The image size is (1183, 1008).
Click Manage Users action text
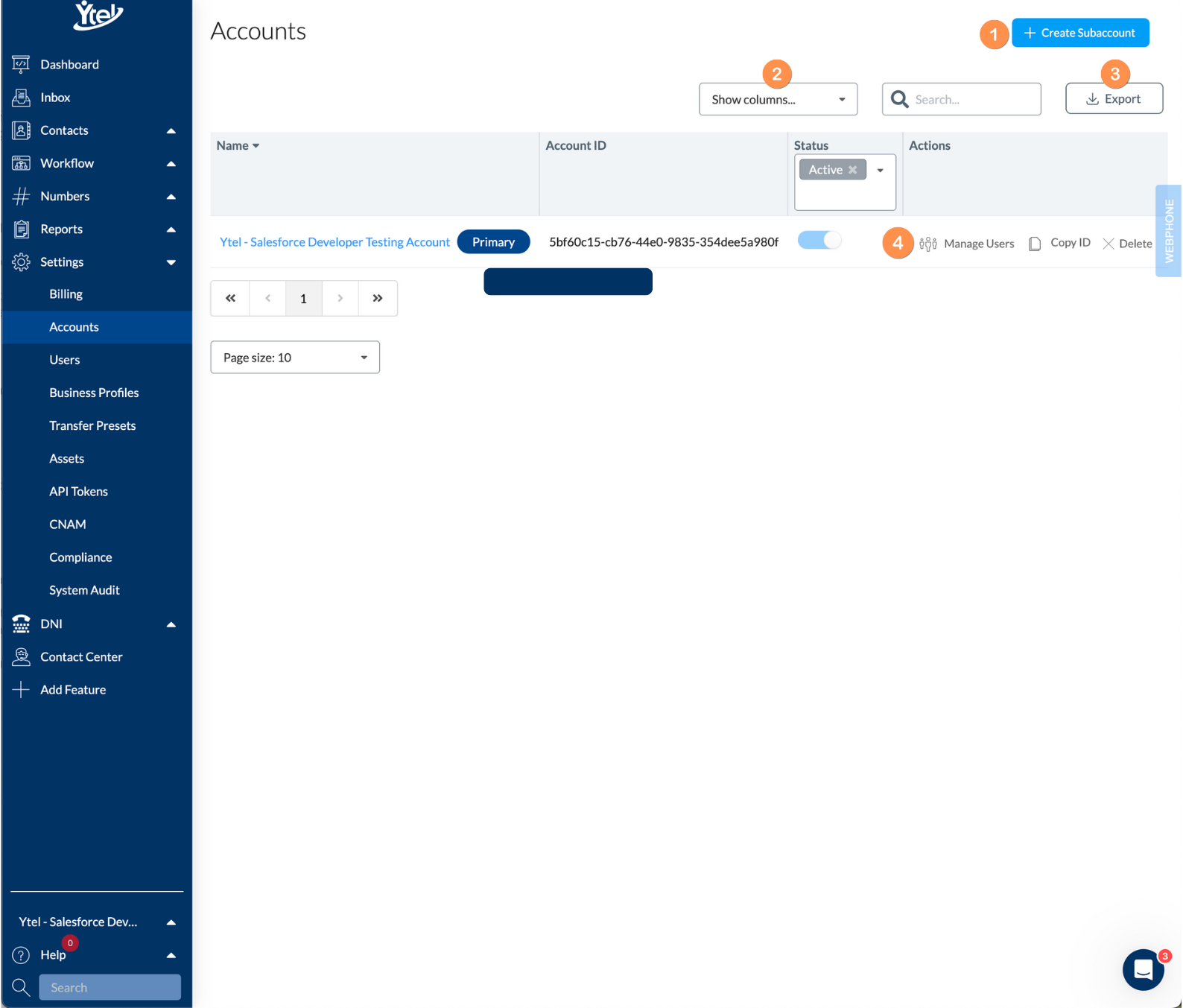pyautogui.click(x=979, y=244)
